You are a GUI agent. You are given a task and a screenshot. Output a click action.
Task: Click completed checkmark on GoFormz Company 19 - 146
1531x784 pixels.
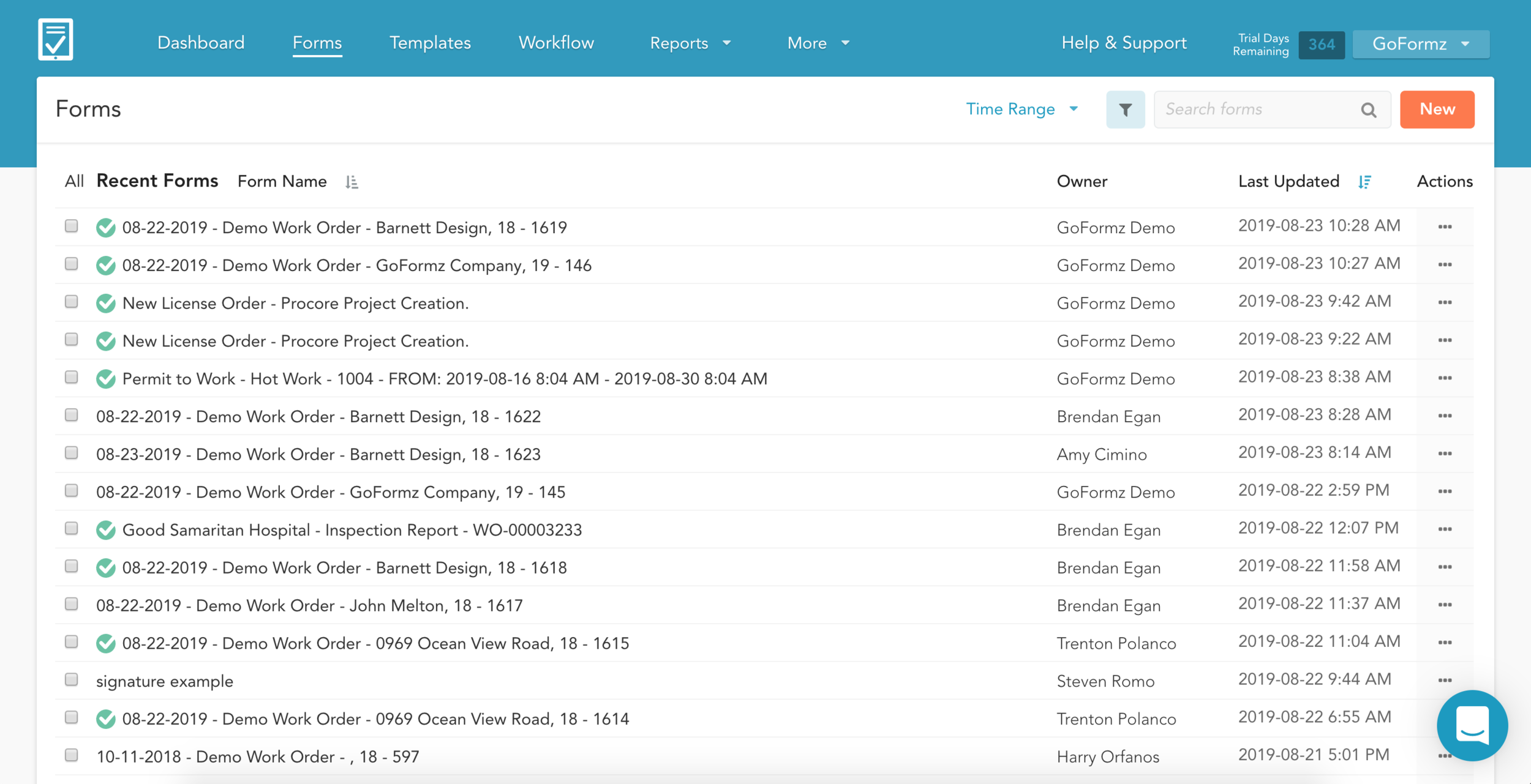click(106, 266)
